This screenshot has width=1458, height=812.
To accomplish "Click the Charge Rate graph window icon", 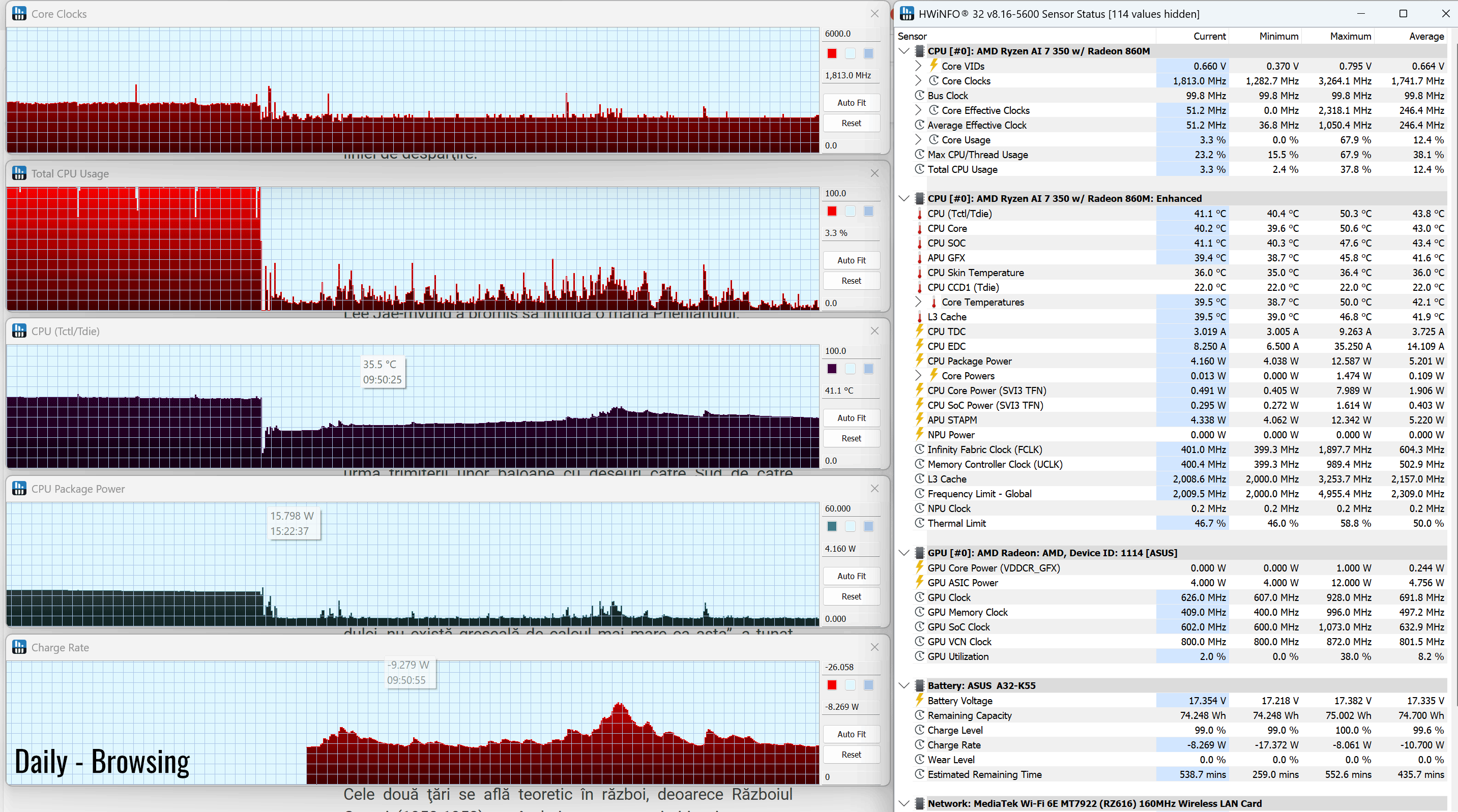I will (x=19, y=647).
